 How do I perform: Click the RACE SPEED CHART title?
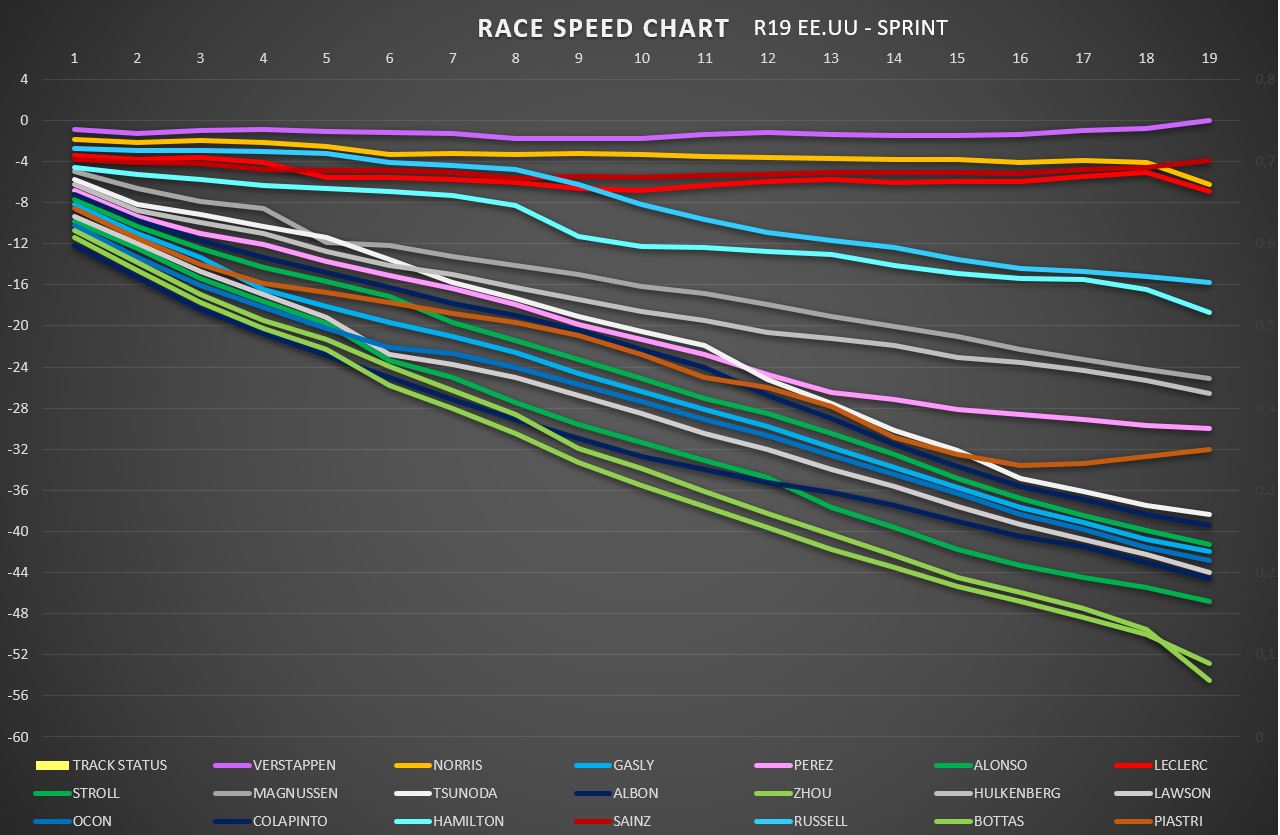603,27
